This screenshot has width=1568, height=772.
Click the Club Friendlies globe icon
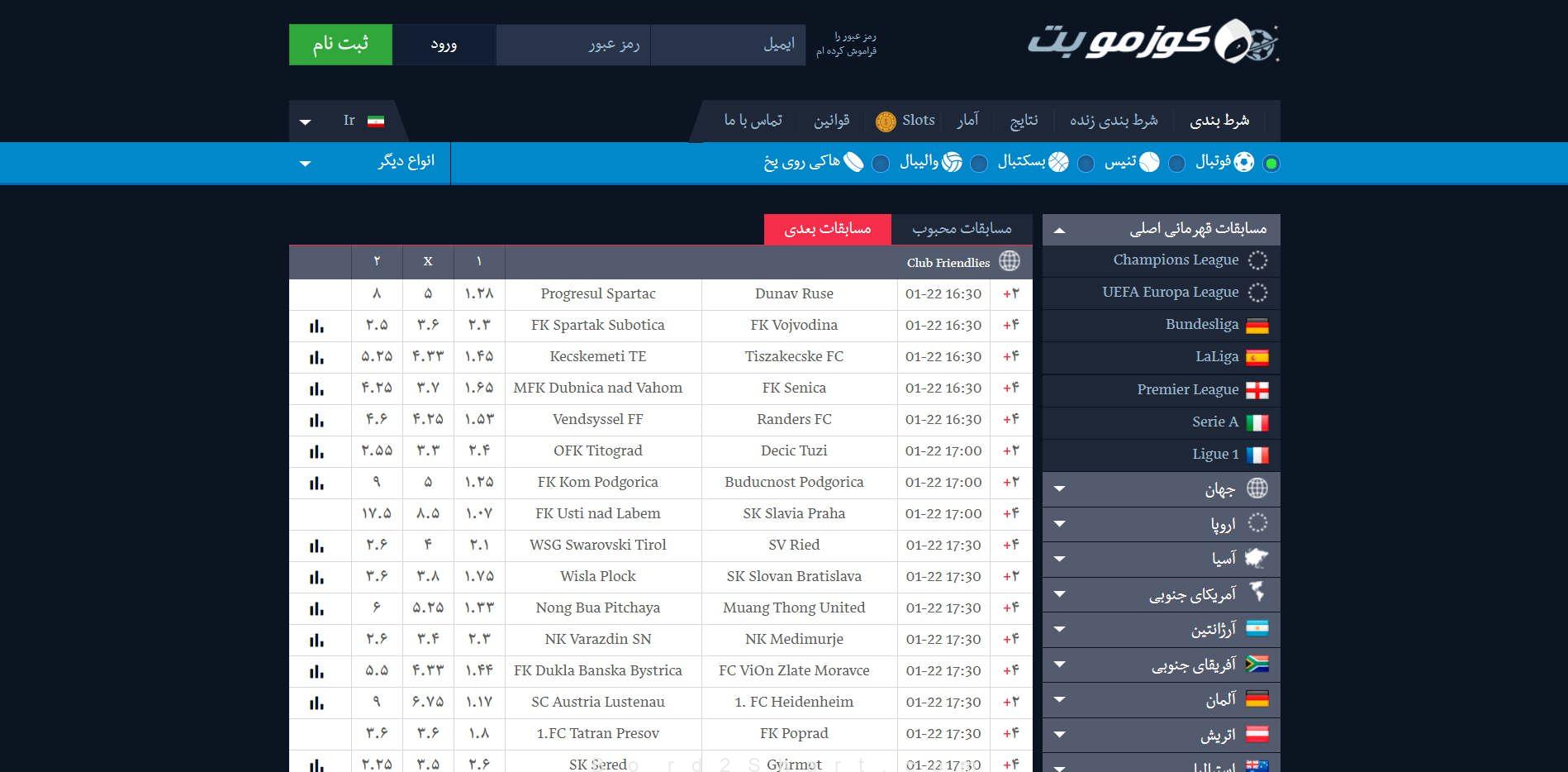point(1010,261)
